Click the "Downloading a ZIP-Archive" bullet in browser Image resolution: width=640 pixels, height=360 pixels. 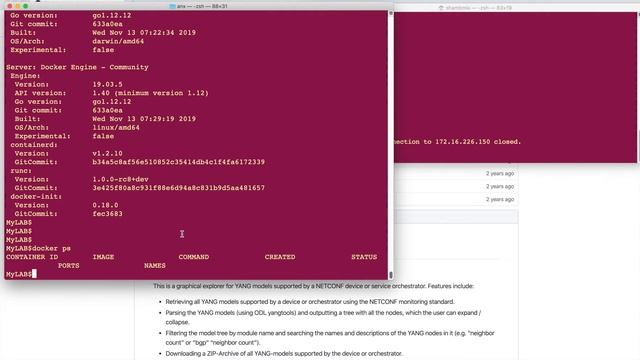[284, 353]
